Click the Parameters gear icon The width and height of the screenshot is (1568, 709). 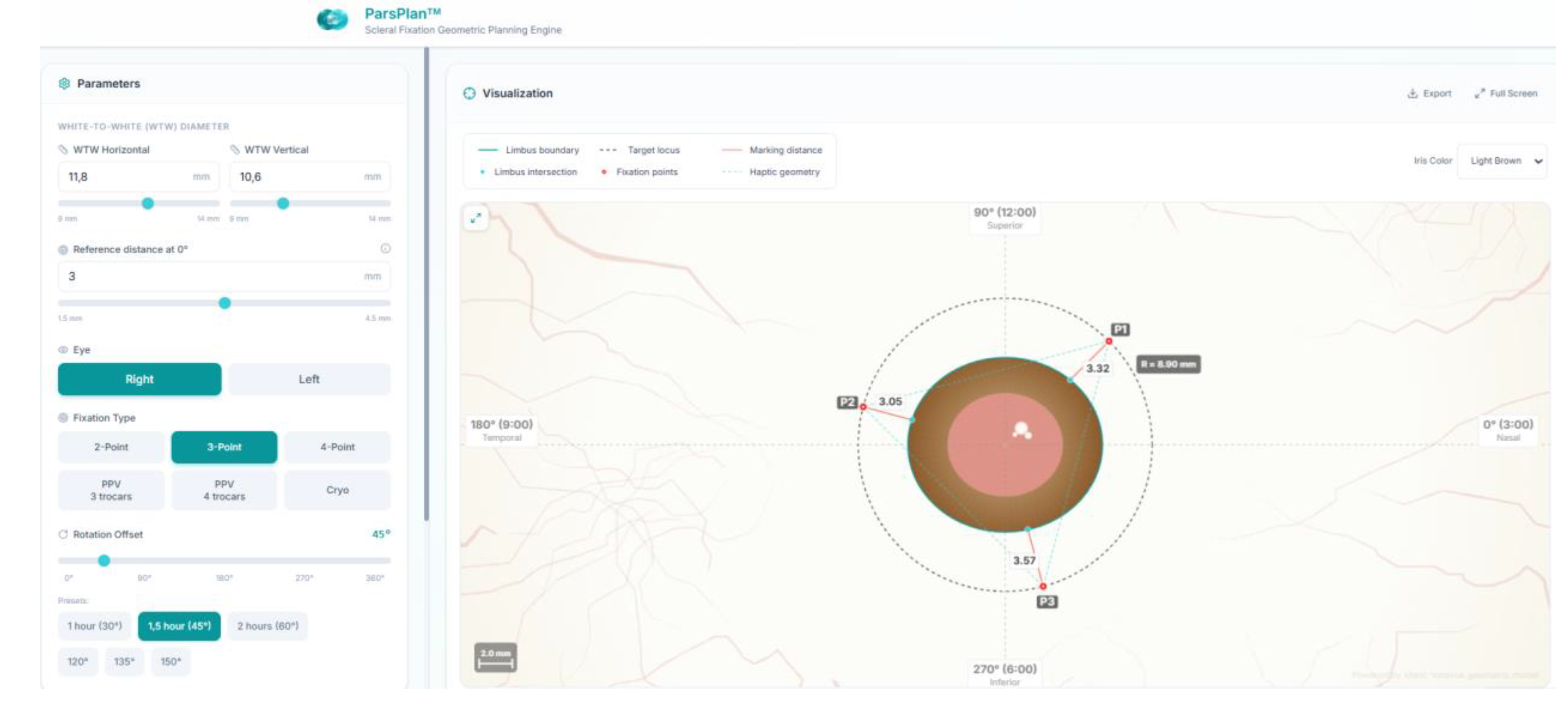coord(64,84)
